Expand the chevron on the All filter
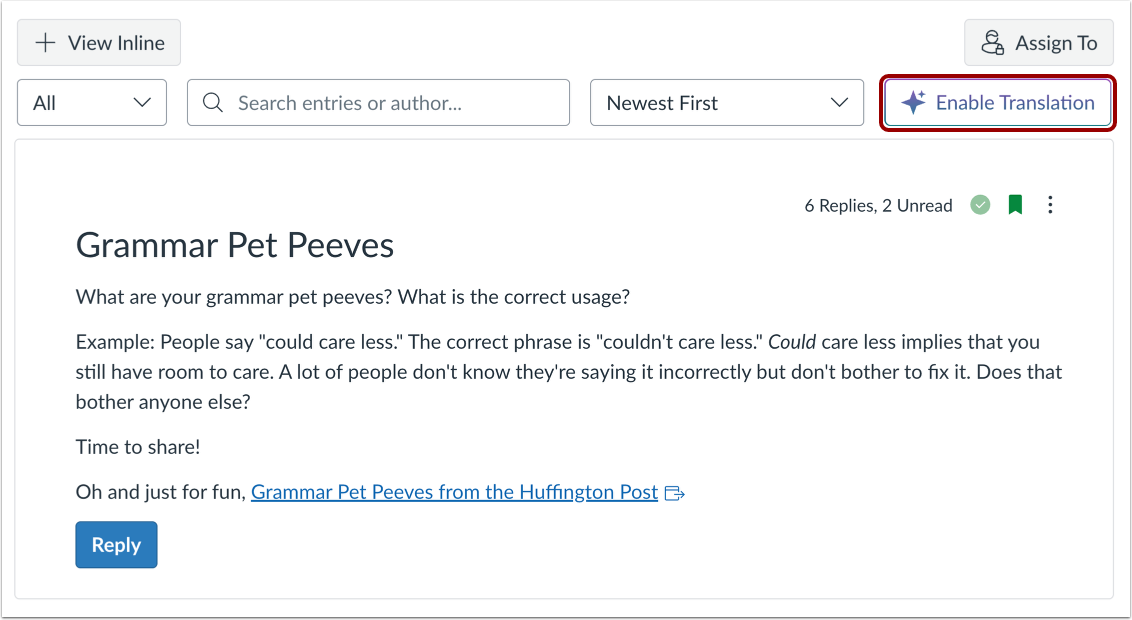Viewport: 1132px width, 620px height. point(142,103)
